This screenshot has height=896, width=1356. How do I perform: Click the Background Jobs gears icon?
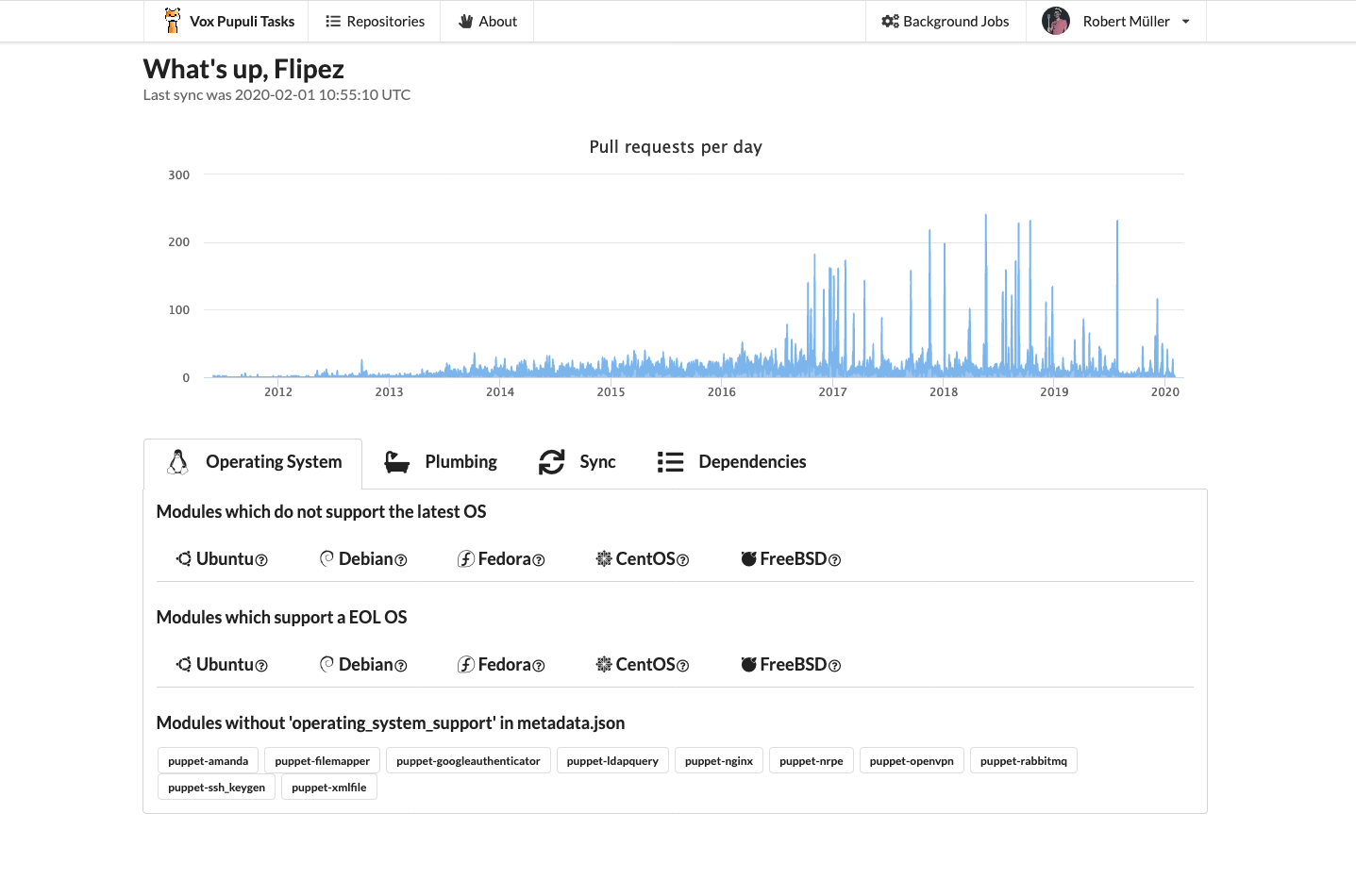point(890,21)
